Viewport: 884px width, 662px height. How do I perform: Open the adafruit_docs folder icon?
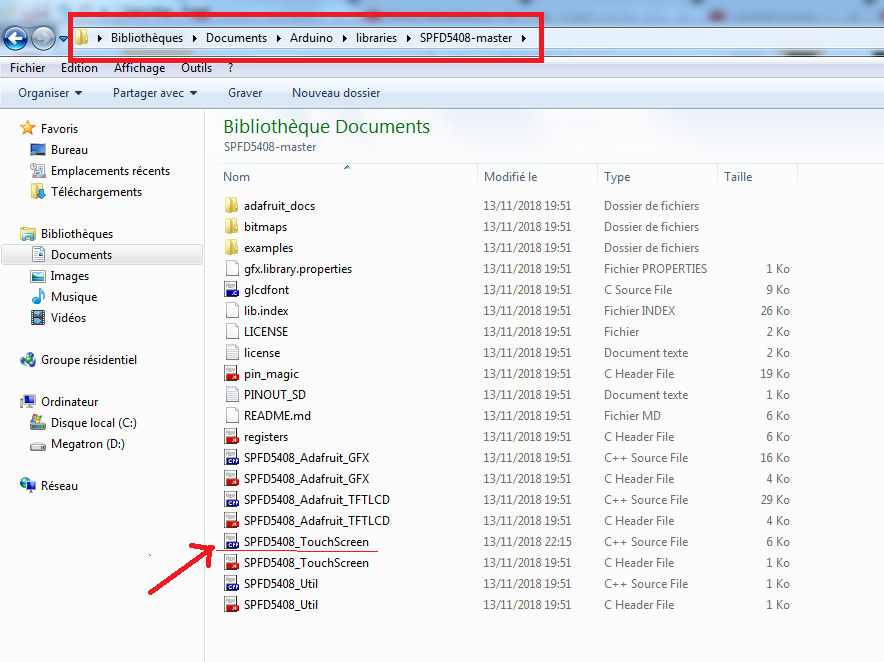point(231,206)
